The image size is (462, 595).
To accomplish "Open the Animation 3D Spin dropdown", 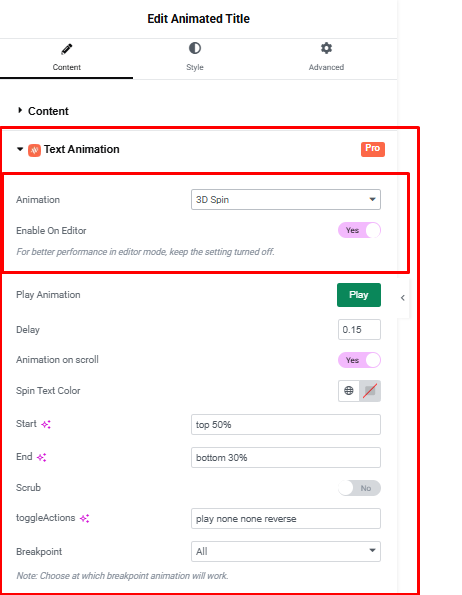I will tap(286, 200).
